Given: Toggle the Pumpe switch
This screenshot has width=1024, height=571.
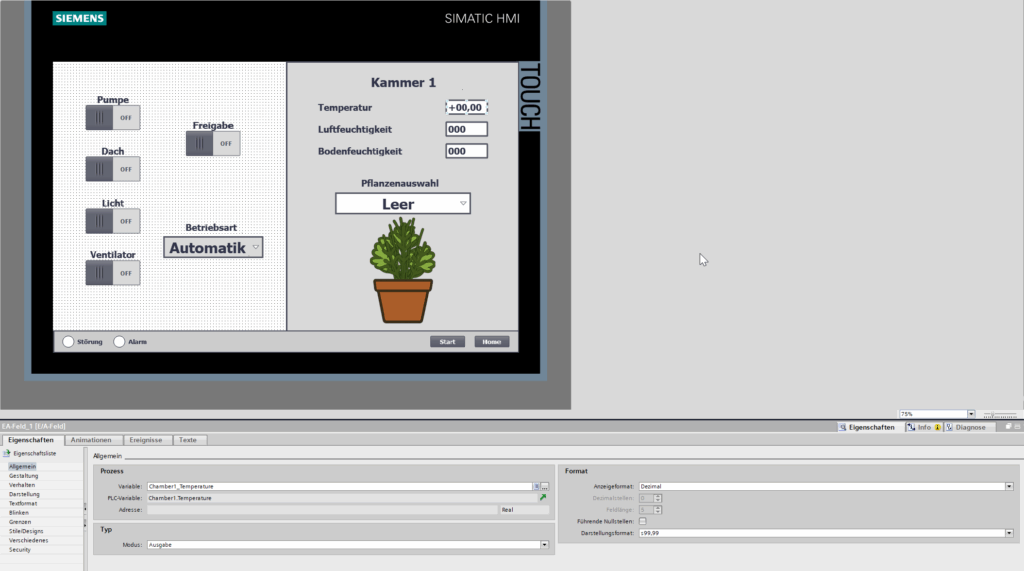Looking at the screenshot, I should [x=112, y=117].
